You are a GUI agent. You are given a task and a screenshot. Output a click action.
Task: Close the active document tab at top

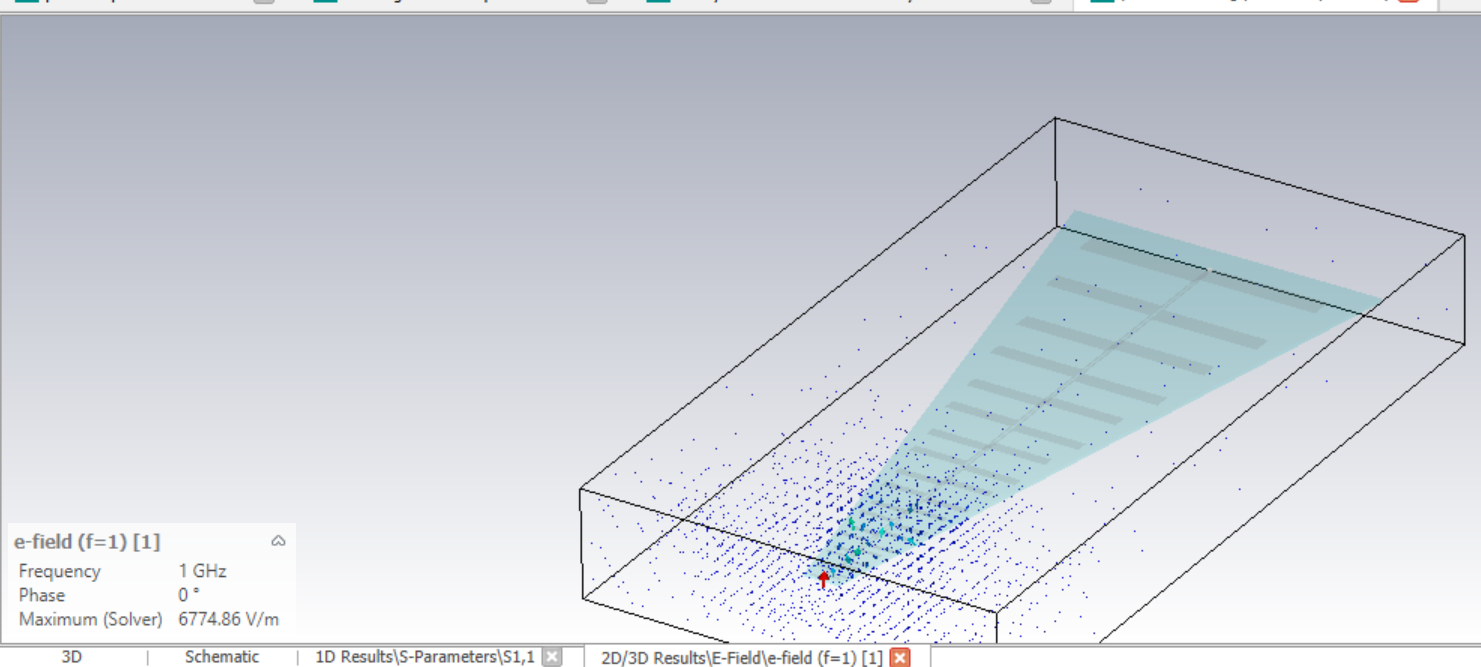[1408, 1]
